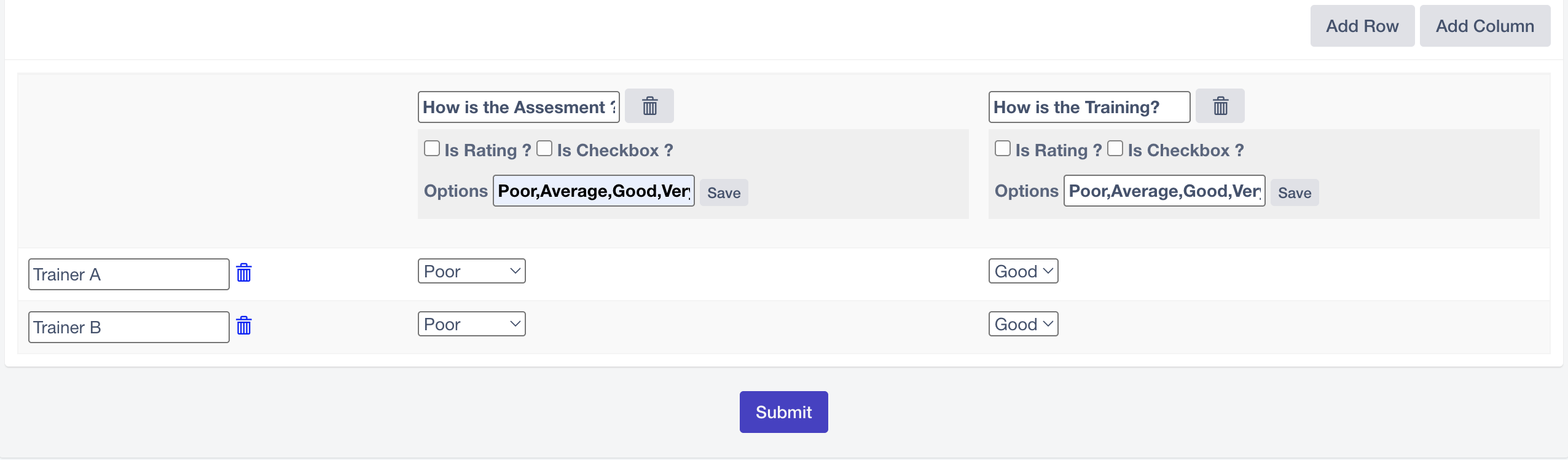Image resolution: width=1568 pixels, height=460 pixels.
Task: Focus the How is the Training? title field
Action: (x=1089, y=107)
